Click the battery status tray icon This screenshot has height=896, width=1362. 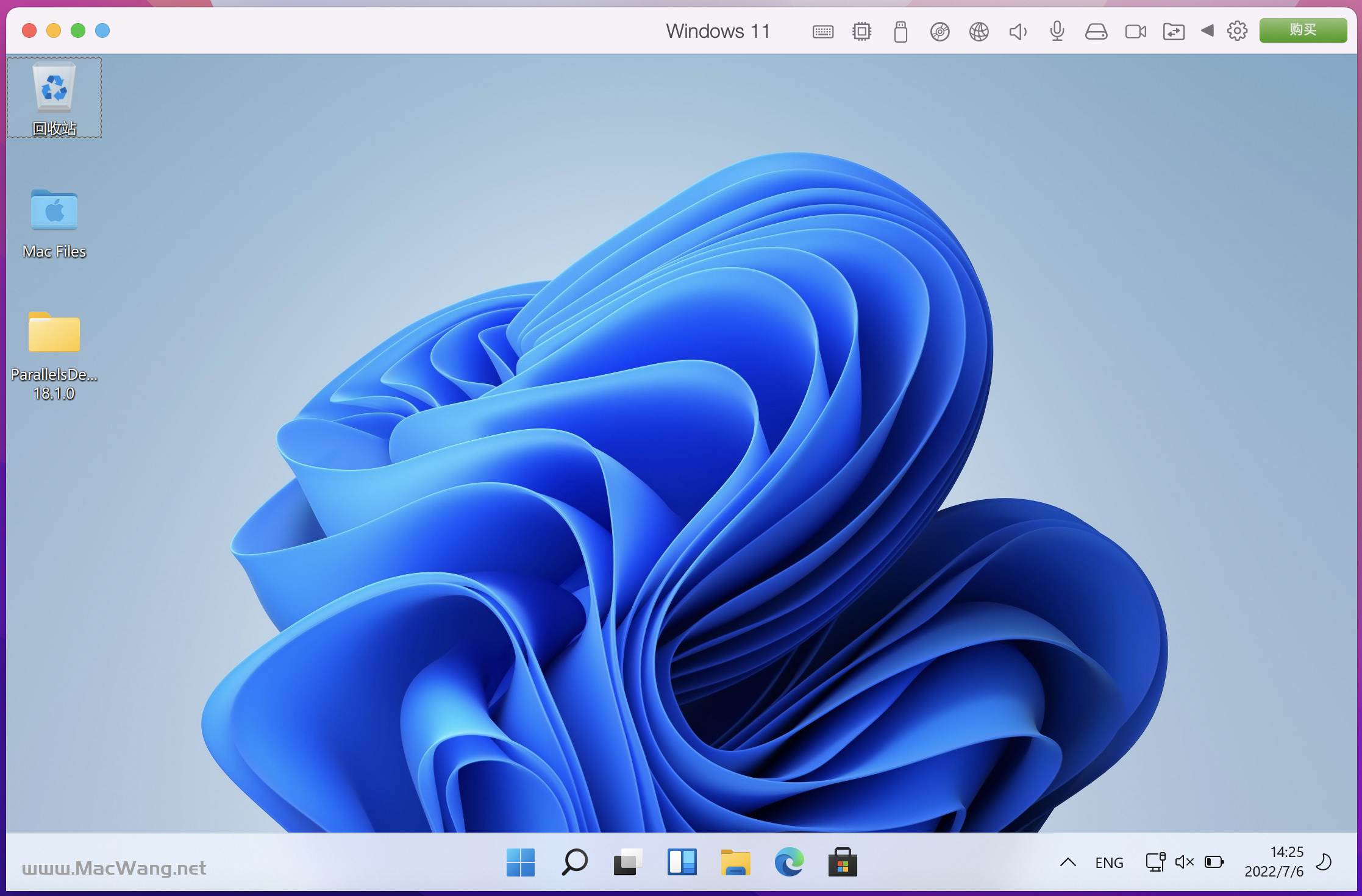(x=1214, y=862)
